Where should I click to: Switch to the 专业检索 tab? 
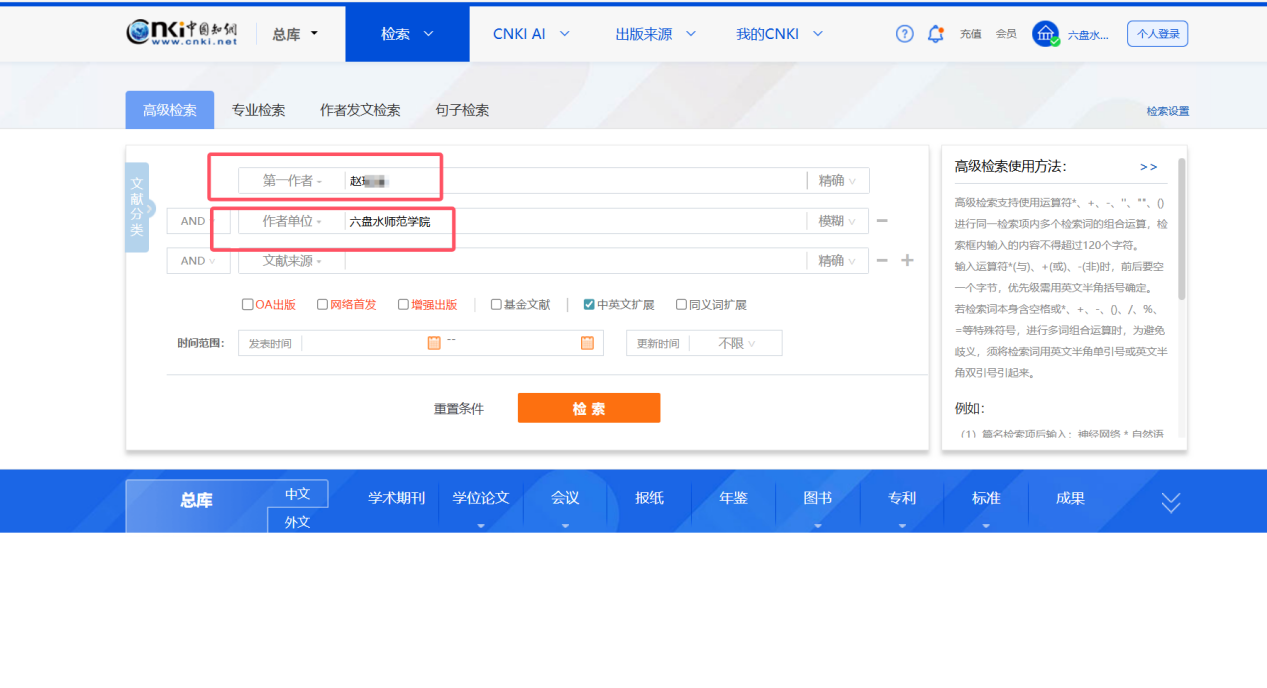tap(258, 110)
